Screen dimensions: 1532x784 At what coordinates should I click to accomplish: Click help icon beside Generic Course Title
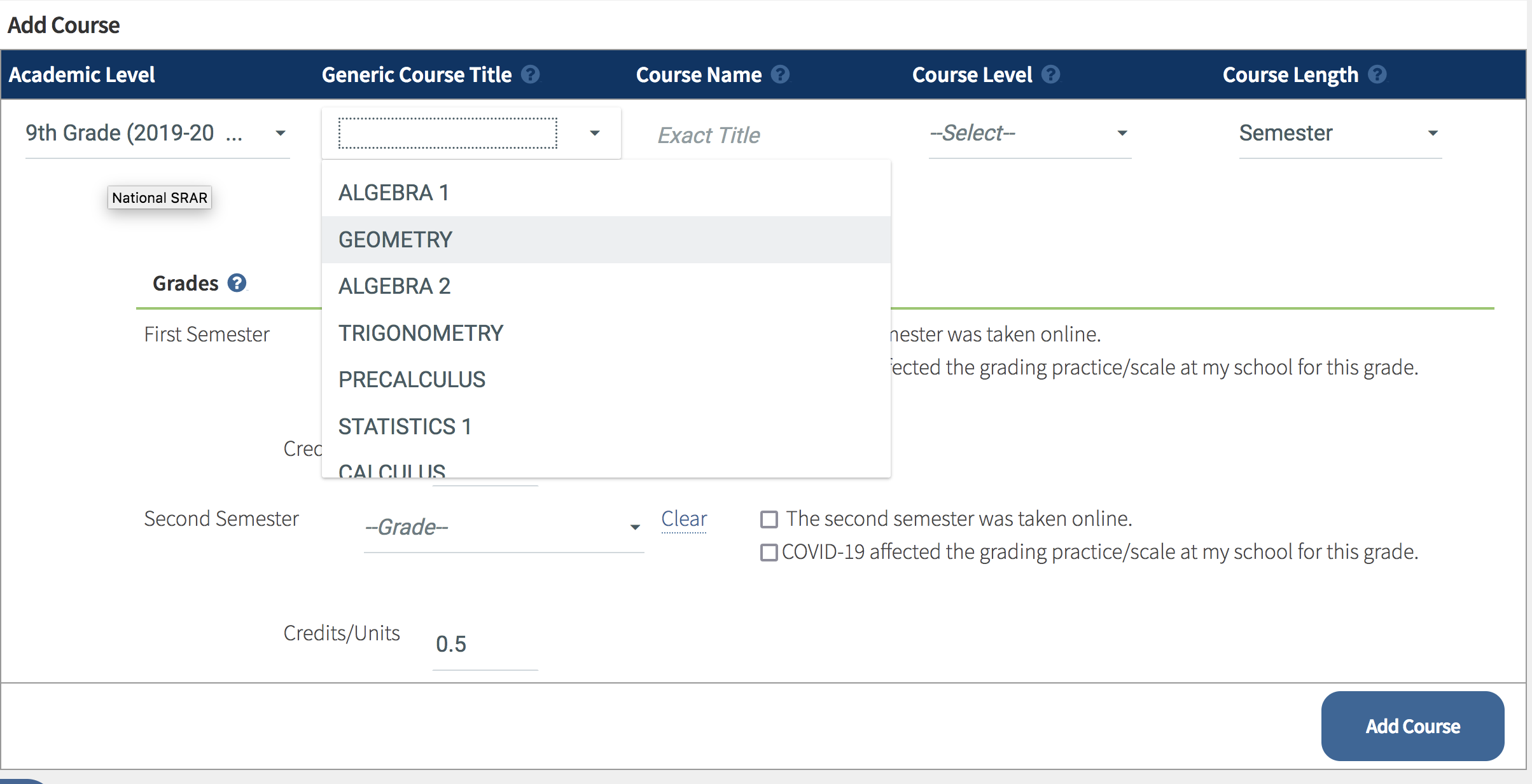click(530, 75)
